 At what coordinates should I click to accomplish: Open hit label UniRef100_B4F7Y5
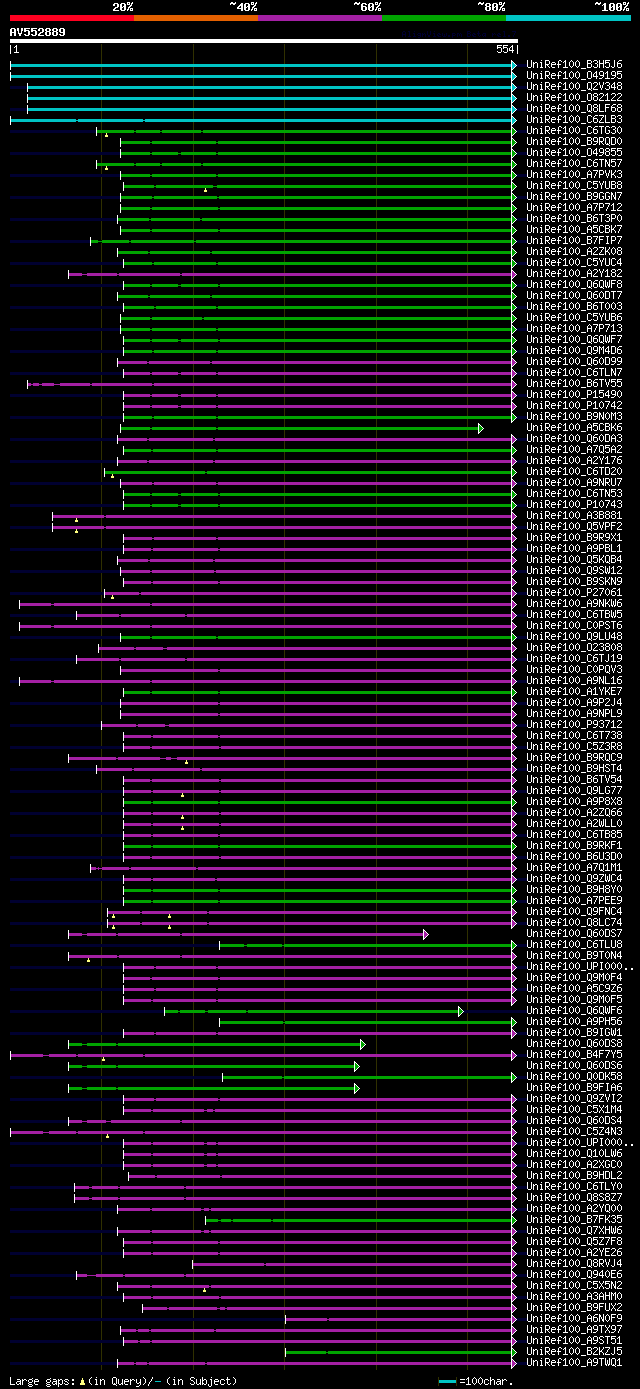click(574, 1055)
